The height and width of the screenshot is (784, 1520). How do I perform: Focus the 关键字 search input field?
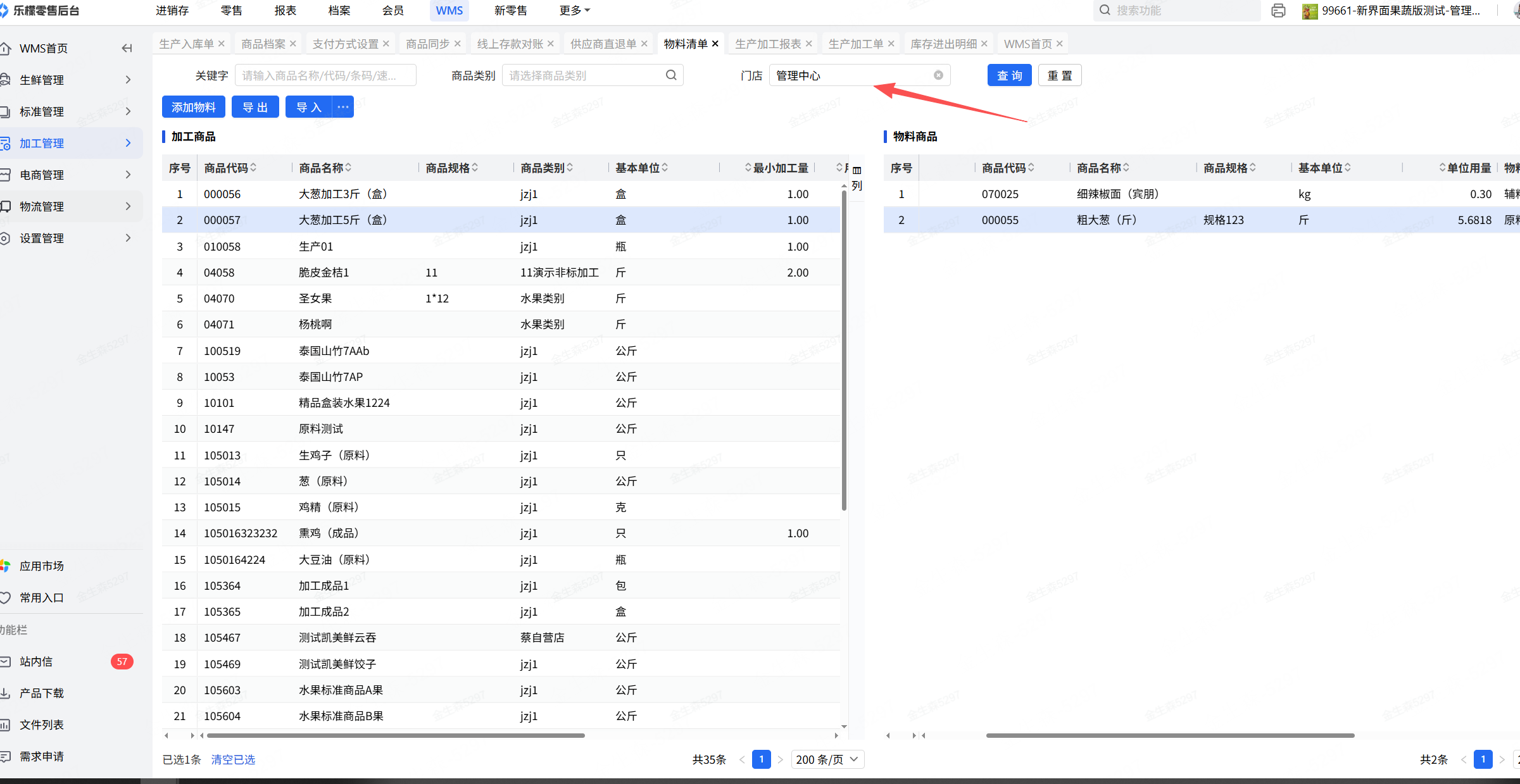pos(325,75)
